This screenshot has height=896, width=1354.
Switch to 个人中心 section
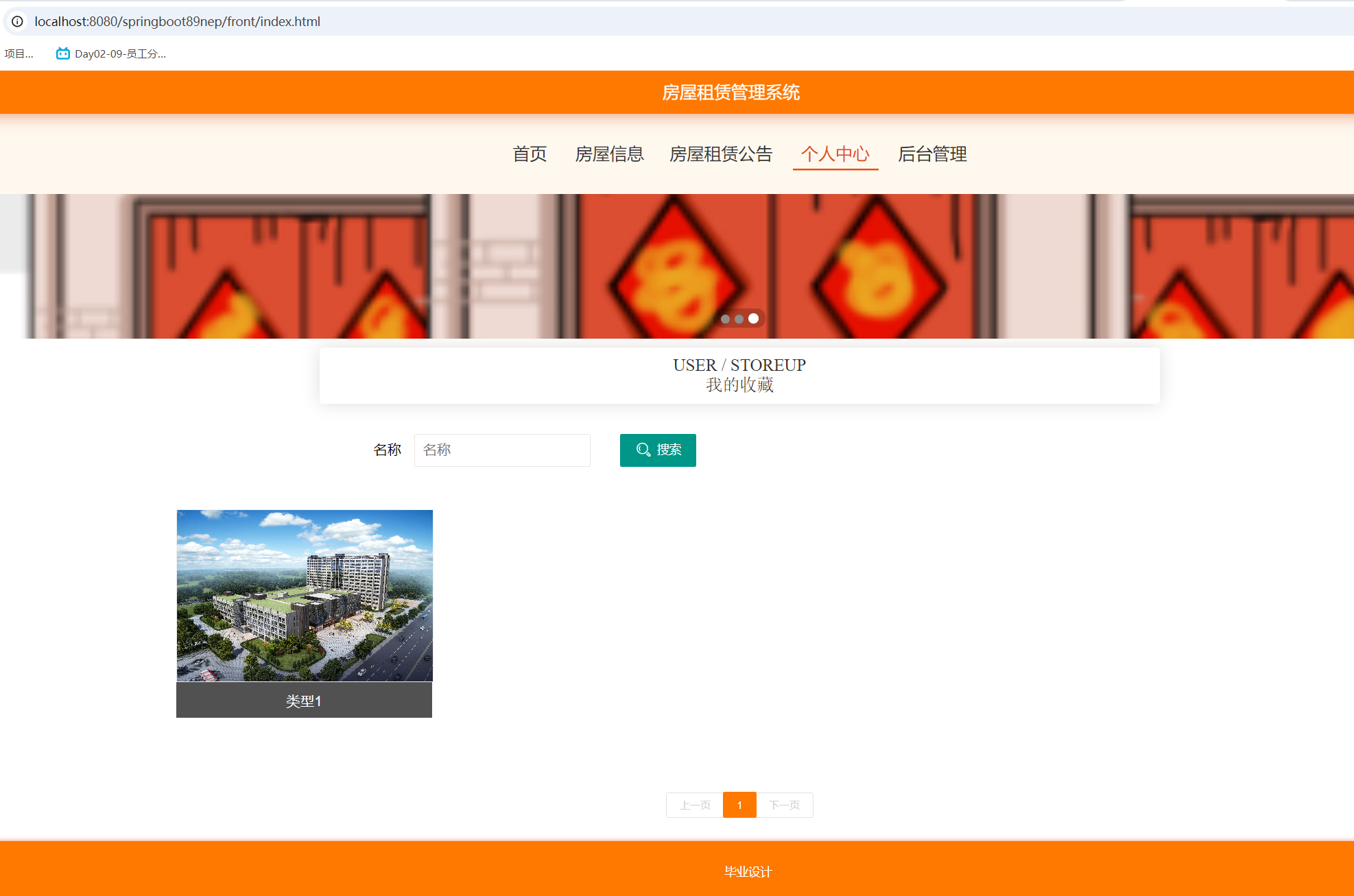point(835,154)
